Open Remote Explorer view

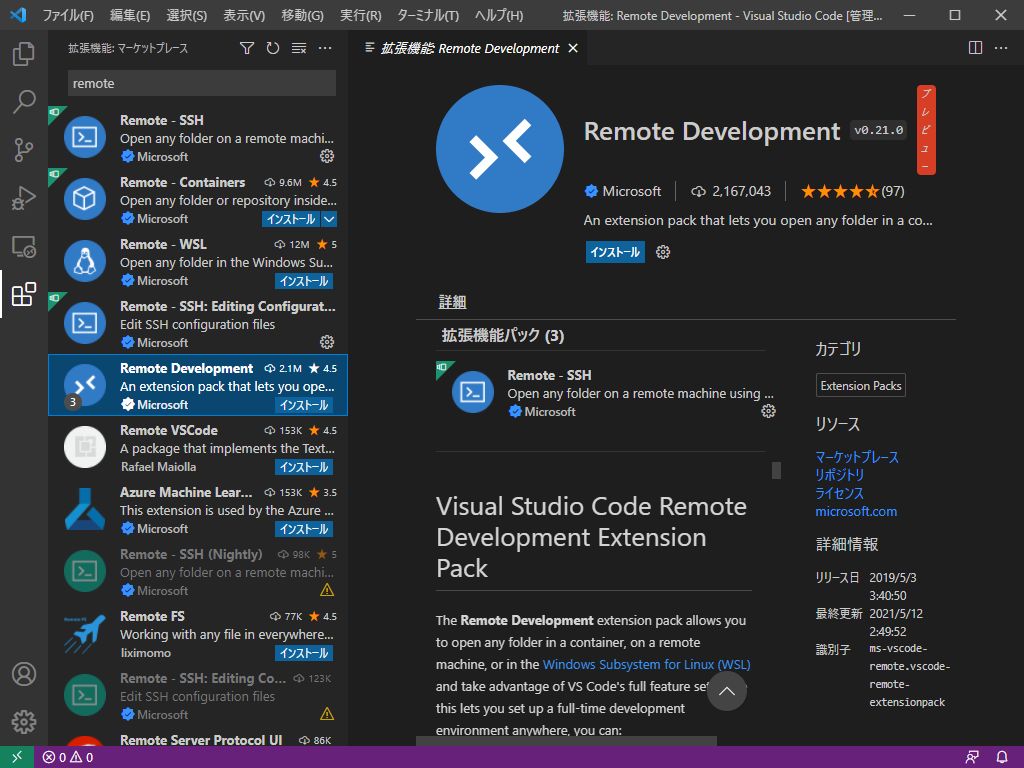coord(24,246)
